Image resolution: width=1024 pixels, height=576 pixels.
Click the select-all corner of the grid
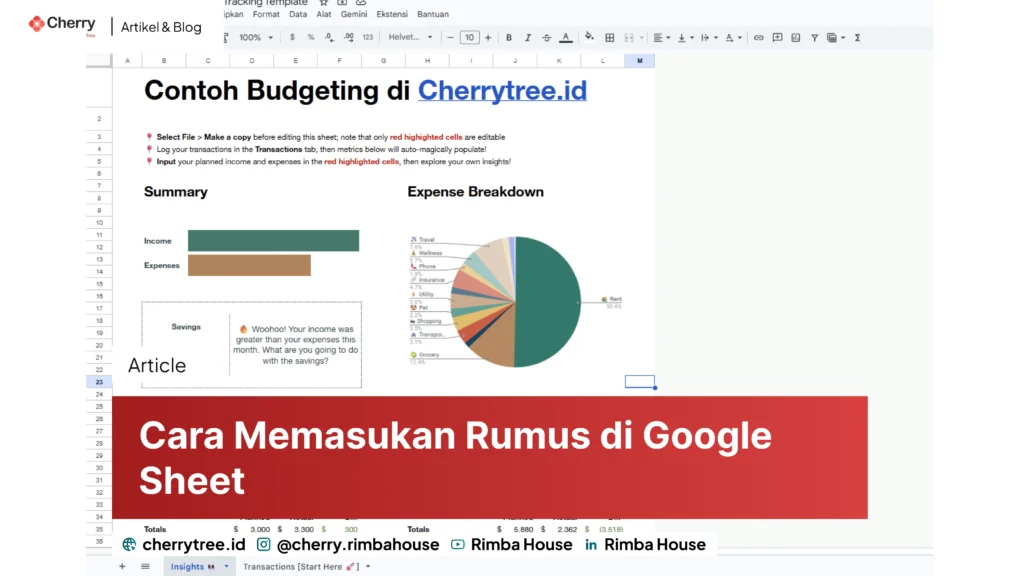pyautogui.click(x=99, y=61)
